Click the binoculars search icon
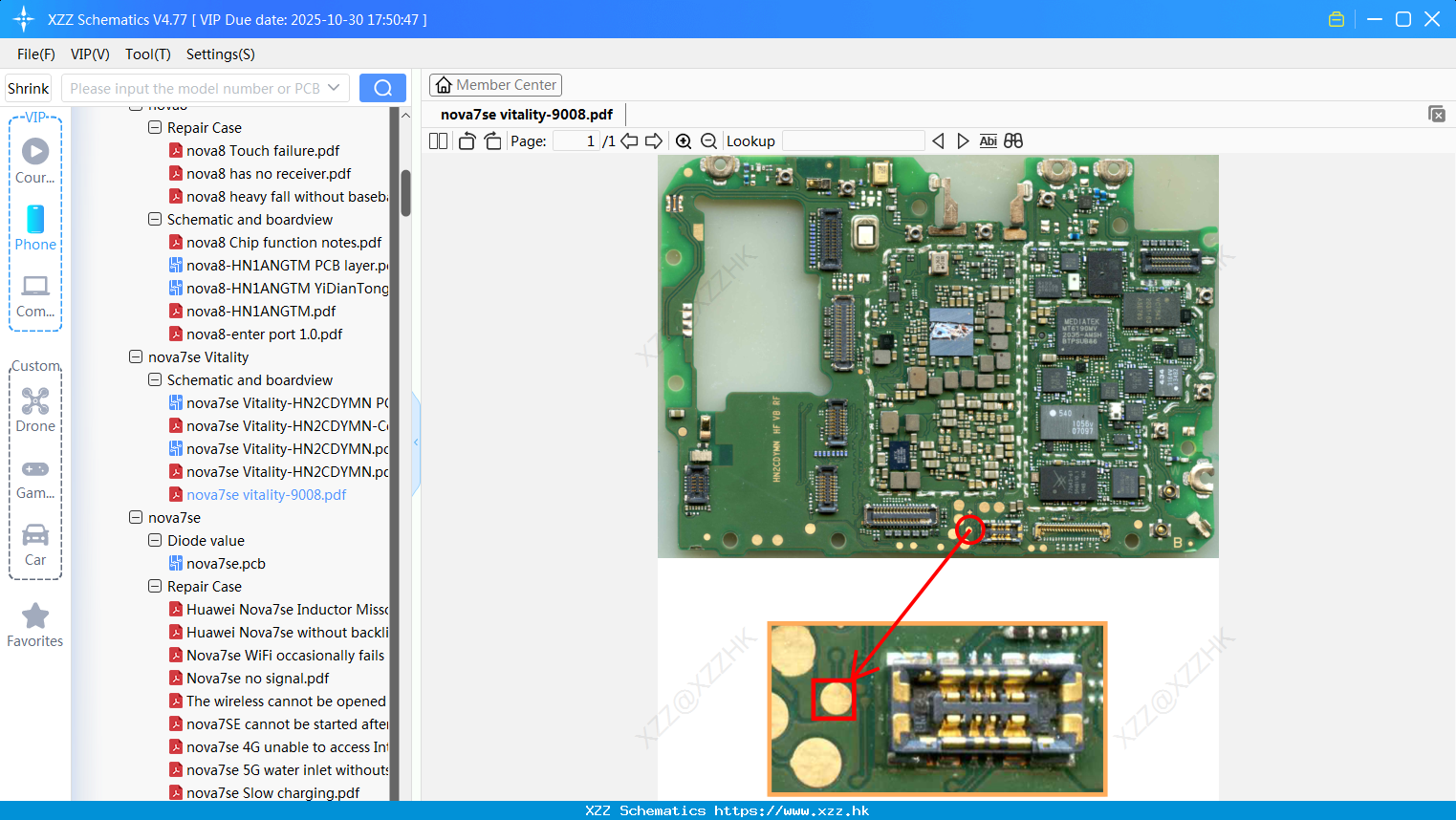The height and width of the screenshot is (820, 1456). [x=1013, y=141]
